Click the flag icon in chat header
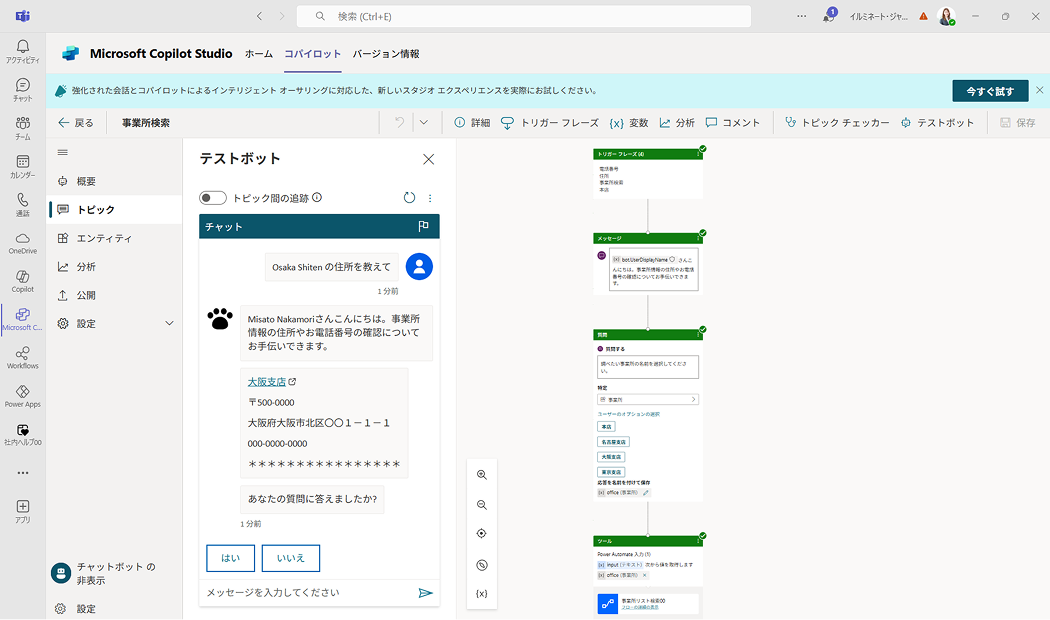The width and height of the screenshot is (1050, 620). tap(423, 226)
